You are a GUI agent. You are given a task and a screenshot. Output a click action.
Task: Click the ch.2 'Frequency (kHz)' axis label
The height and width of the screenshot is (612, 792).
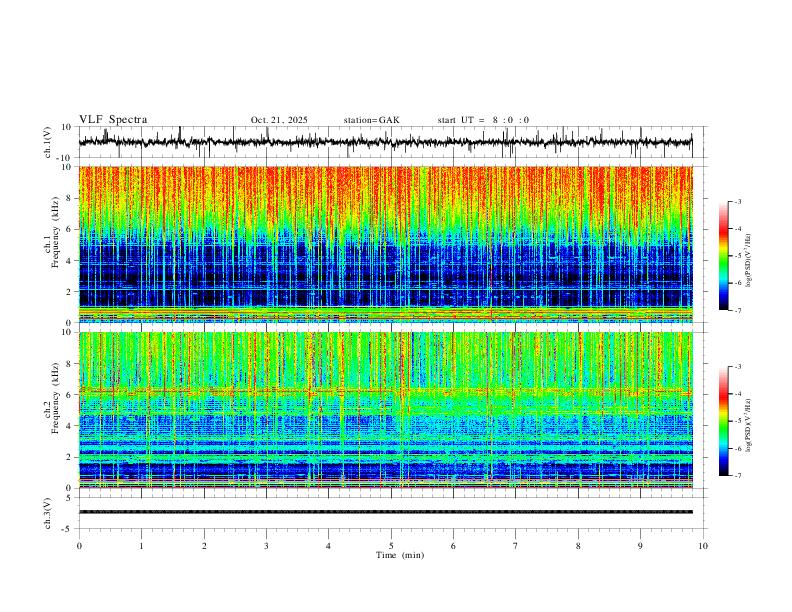click(55, 398)
